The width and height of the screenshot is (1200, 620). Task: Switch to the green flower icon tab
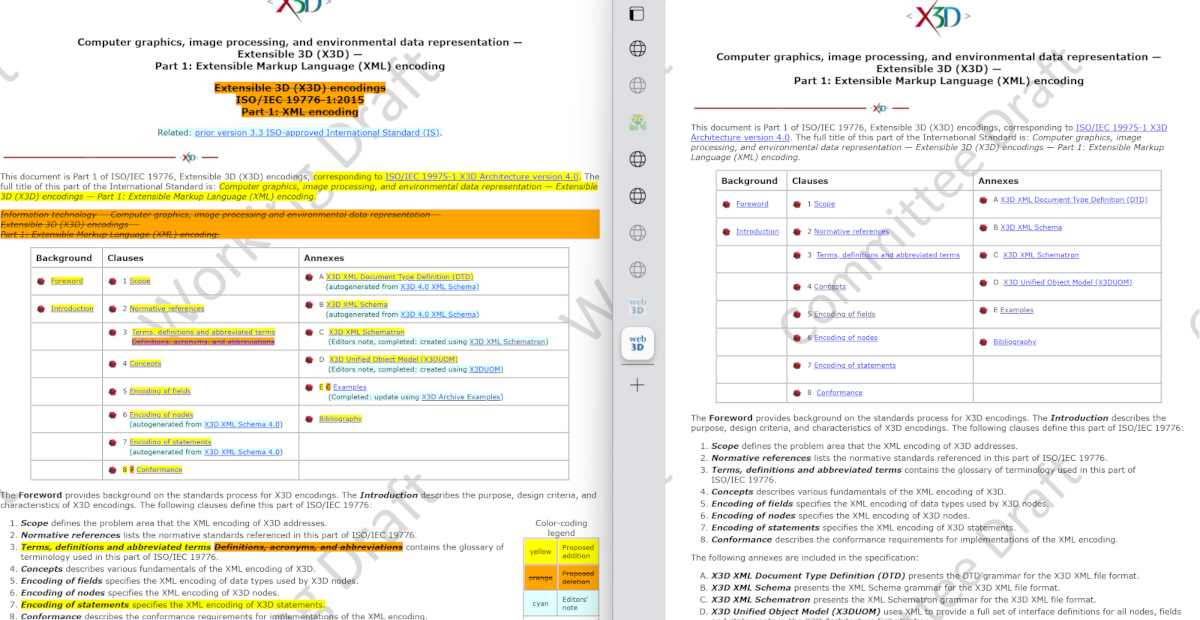(637, 122)
